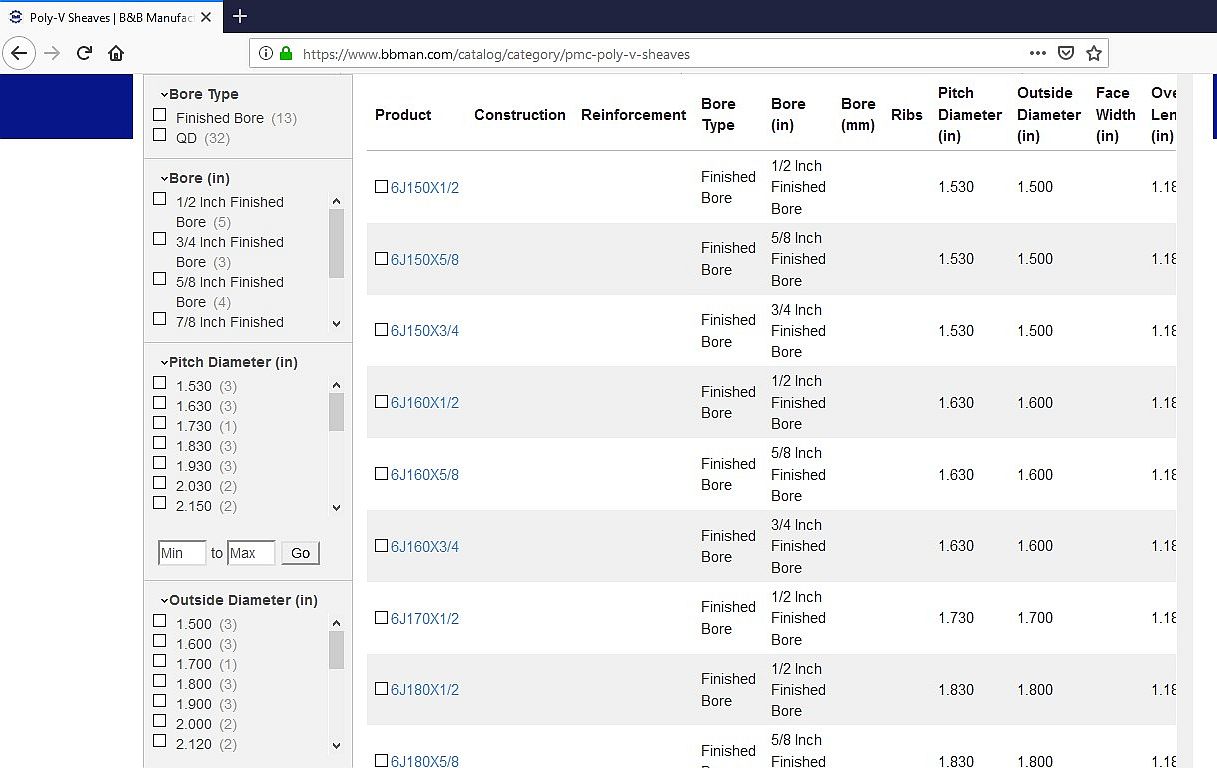Image resolution: width=1217 pixels, height=768 pixels.
Task: Go to browser home page icon
Action: (x=116, y=53)
